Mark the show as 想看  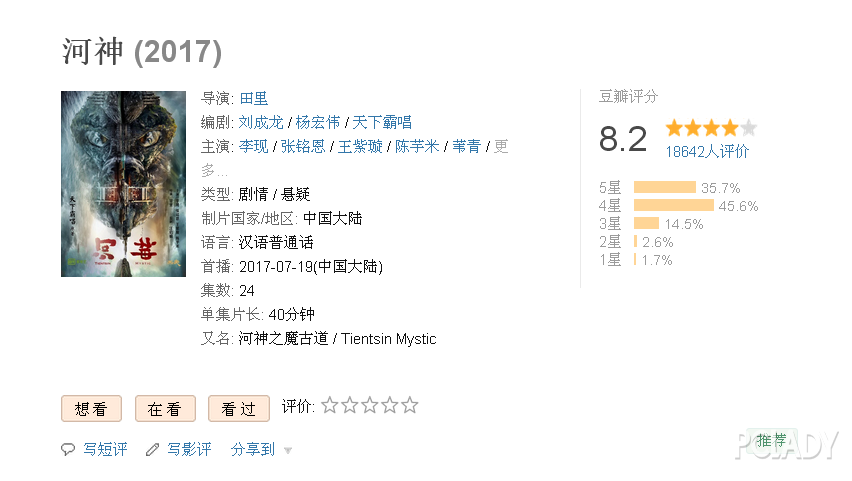point(91,409)
